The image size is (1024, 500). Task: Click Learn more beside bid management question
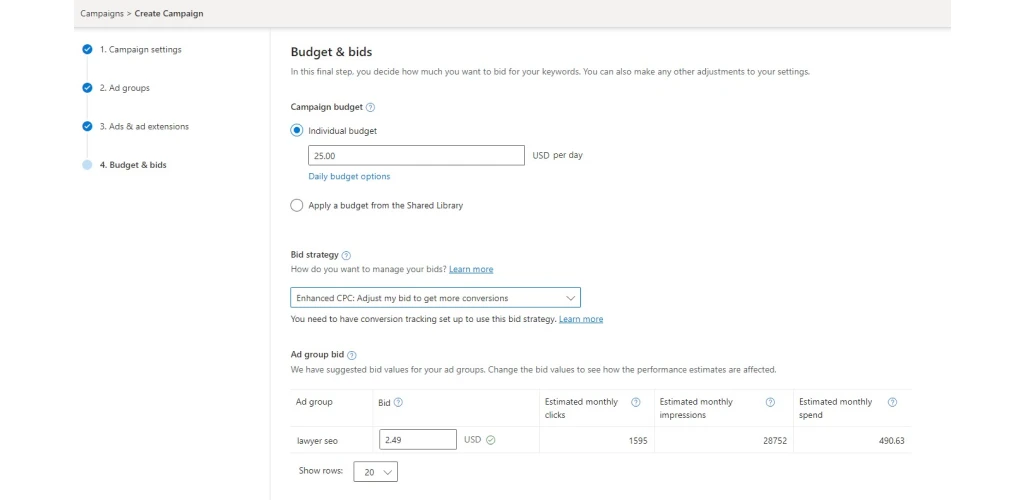coord(471,269)
